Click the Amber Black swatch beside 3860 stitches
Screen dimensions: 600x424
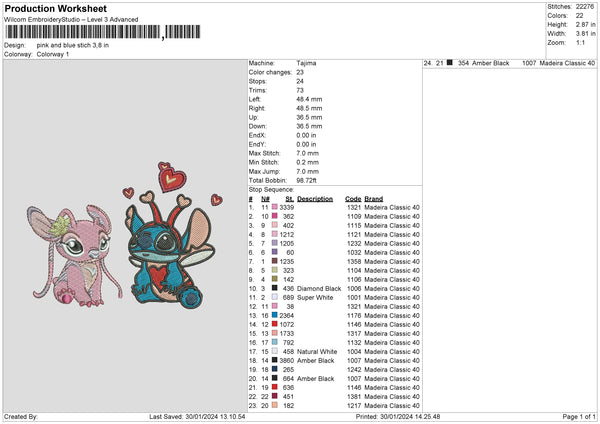[x=274, y=360]
